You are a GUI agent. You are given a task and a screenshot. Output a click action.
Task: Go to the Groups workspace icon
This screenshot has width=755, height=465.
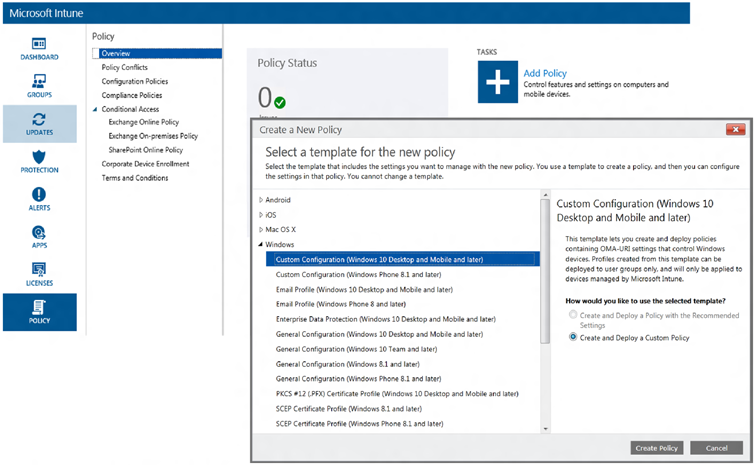(39, 84)
